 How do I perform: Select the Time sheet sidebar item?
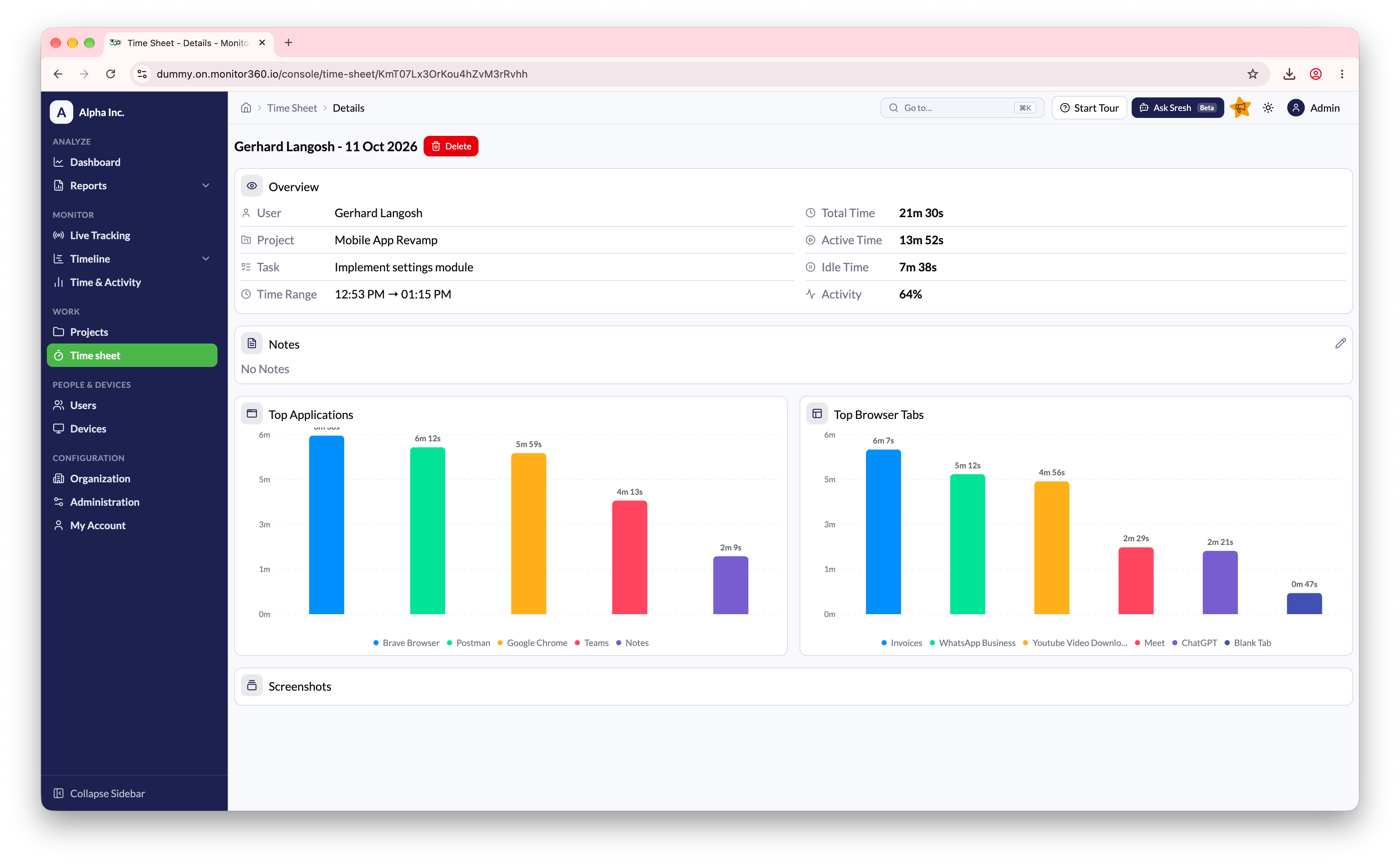pos(132,355)
